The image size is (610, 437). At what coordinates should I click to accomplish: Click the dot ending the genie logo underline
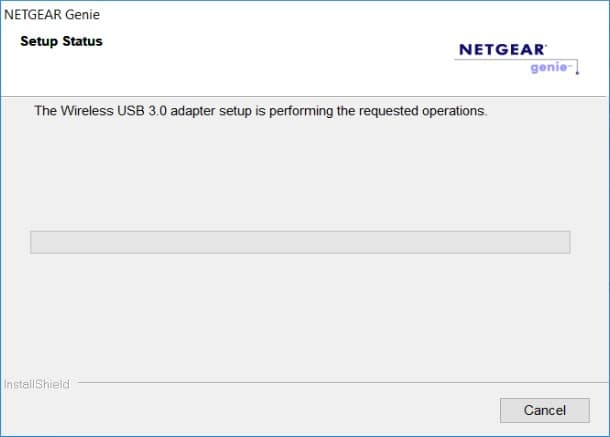tap(577, 72)
